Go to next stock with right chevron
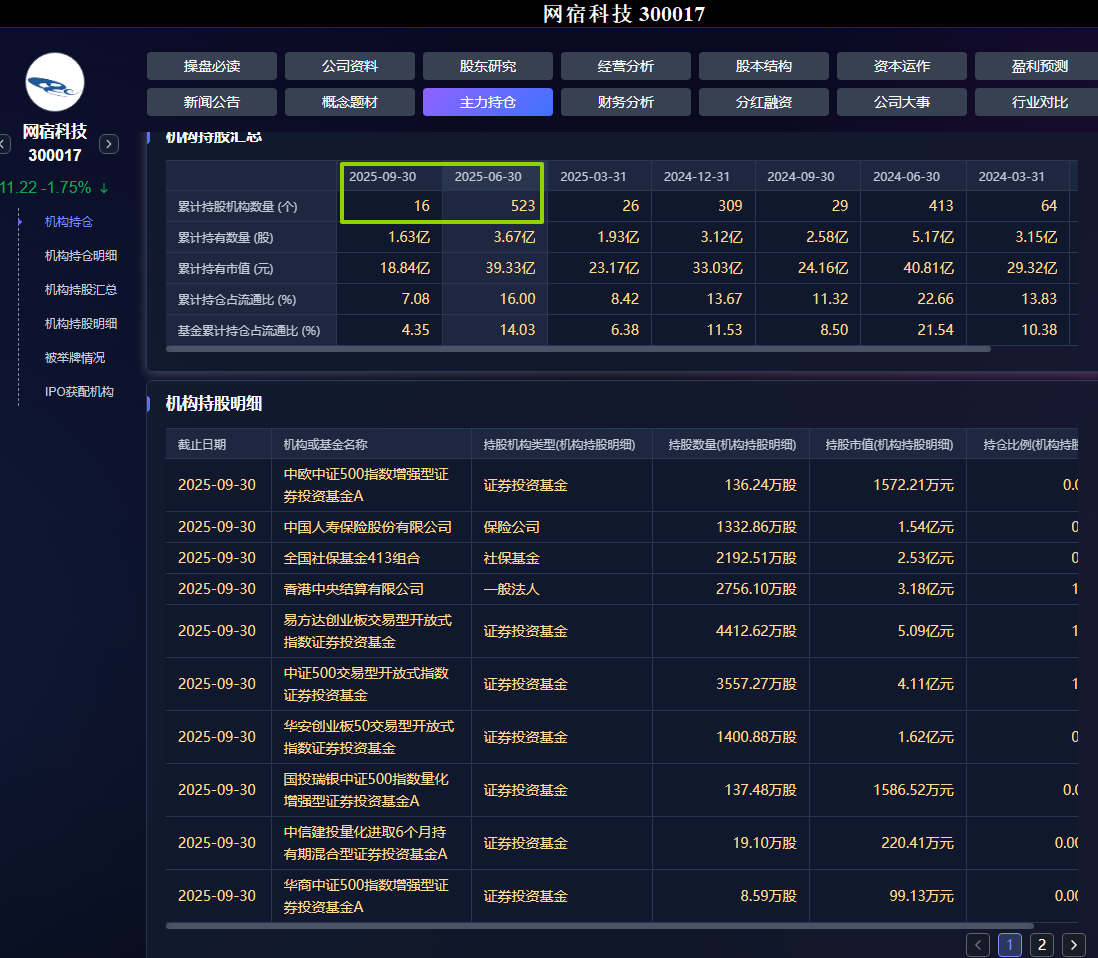1098x958 pixels. click(x=109, y=144)
